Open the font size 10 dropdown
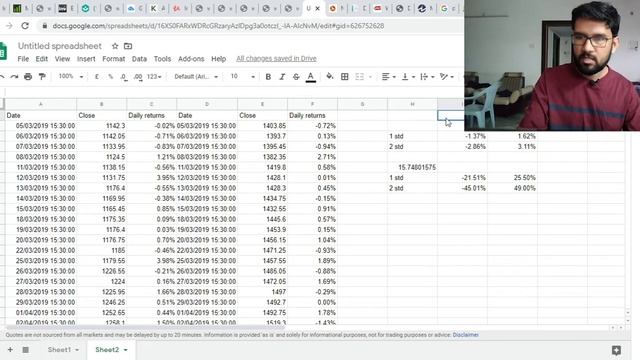Image resolution: width=640 pixels, height=360 pixels. click(242, 77)
